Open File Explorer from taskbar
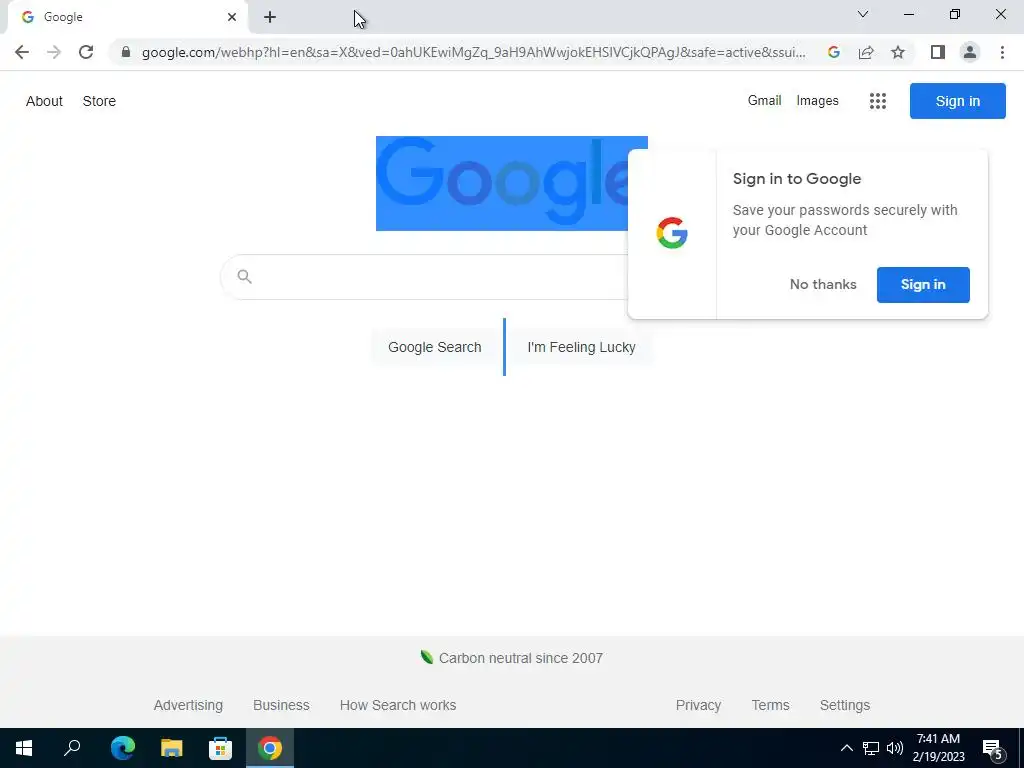 [x=171, y=748]
